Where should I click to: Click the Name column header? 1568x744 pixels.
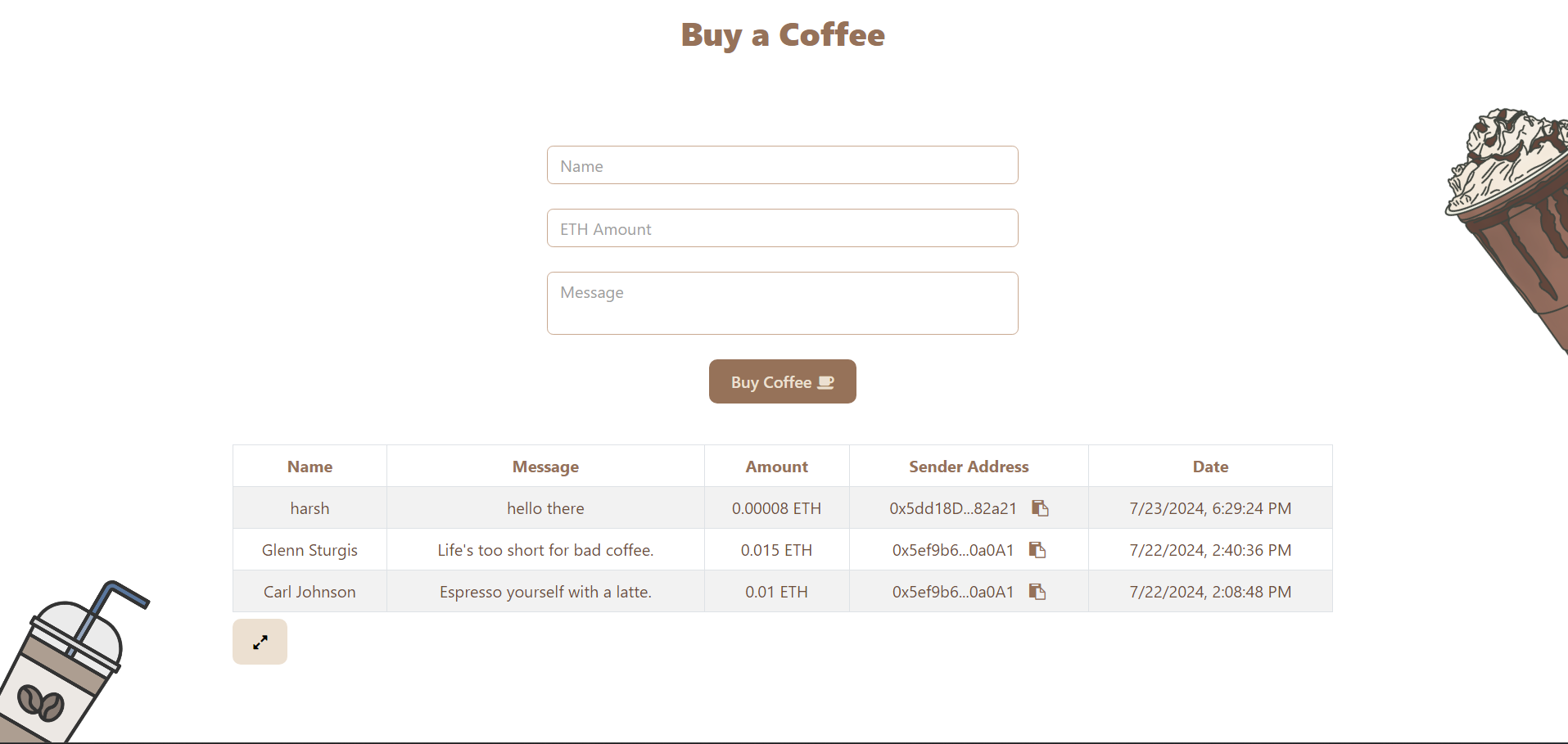point(310,467)
